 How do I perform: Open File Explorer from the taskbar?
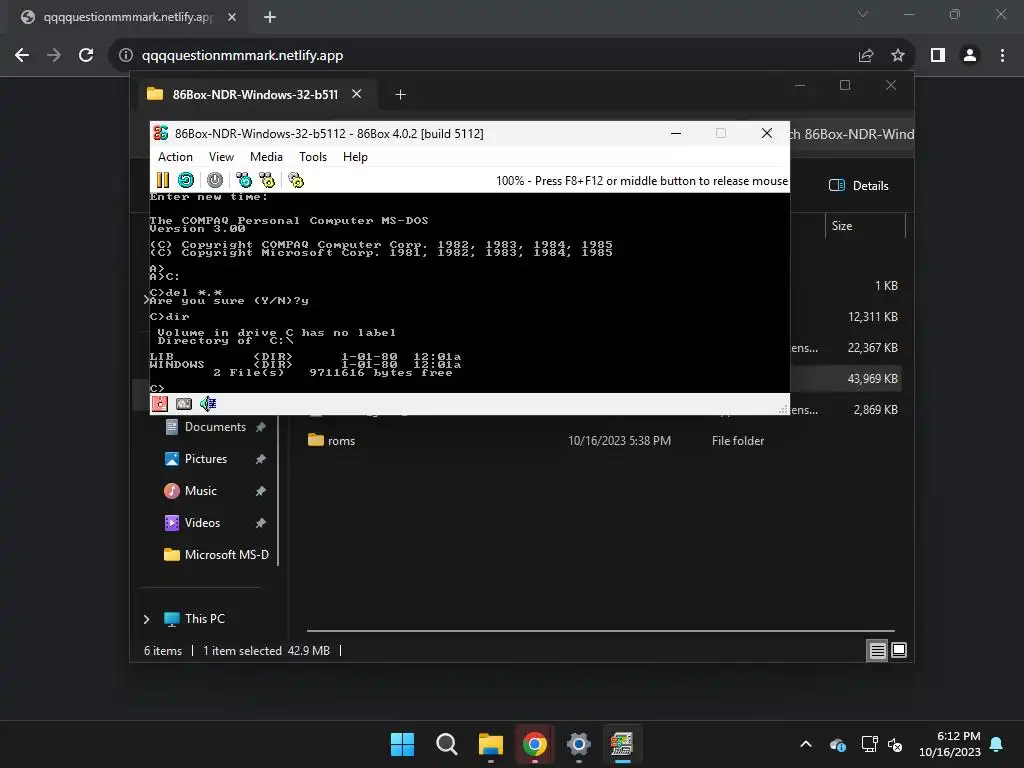click(x=490, y=744)
